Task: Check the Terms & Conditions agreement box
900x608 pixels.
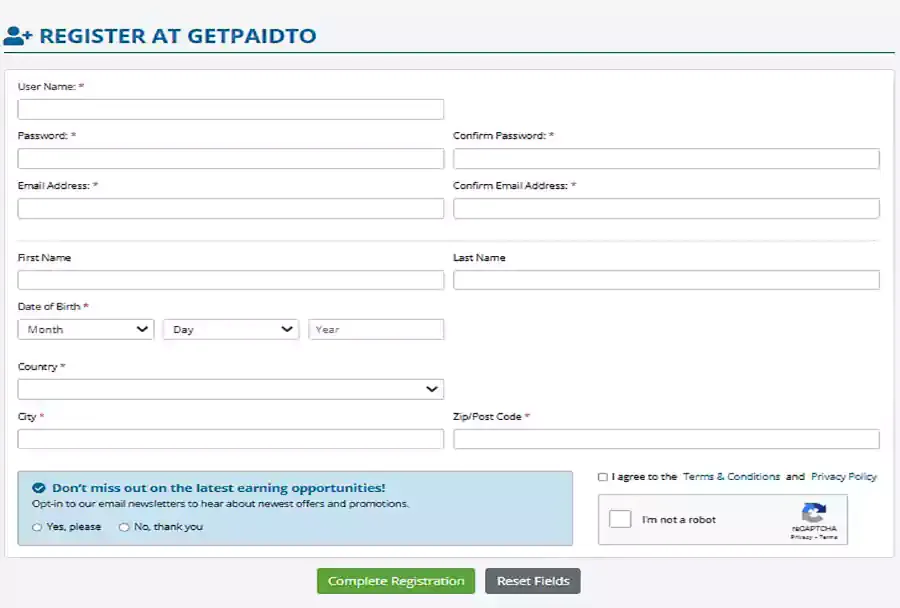Action: (x=603, y=477)
